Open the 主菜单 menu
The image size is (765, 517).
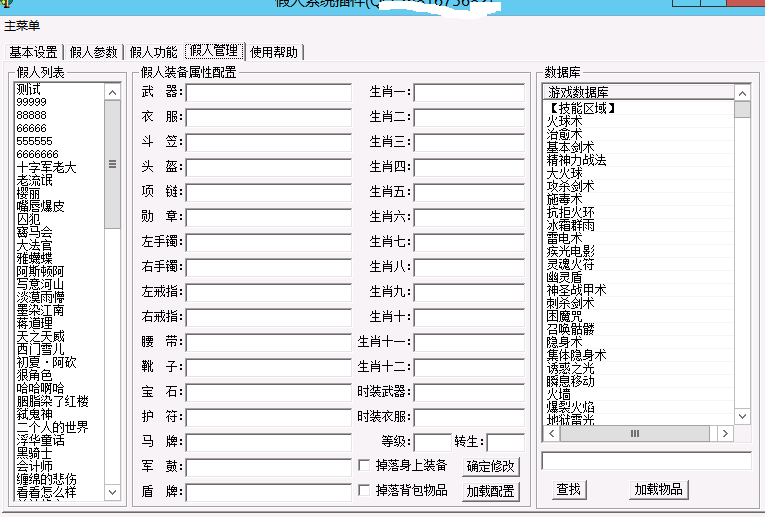pos(23,26)
